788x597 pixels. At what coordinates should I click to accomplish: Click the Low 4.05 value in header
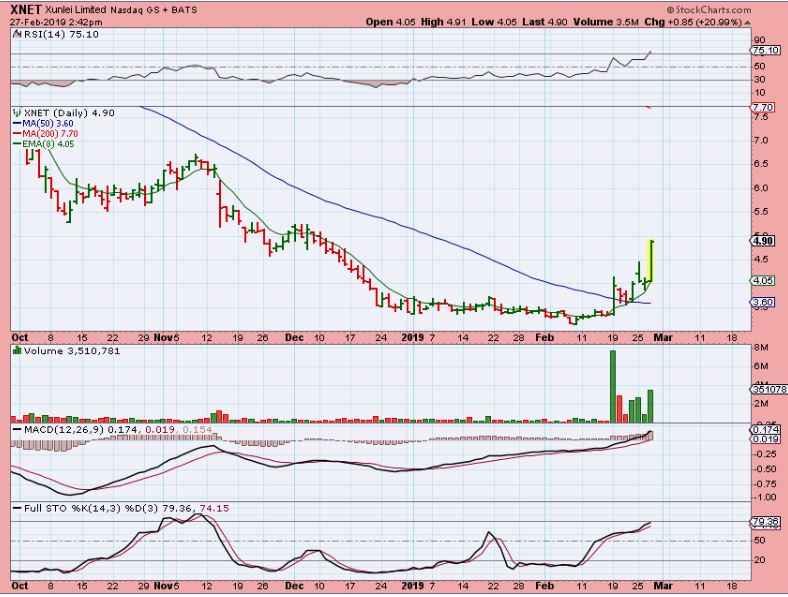point(495,22)
